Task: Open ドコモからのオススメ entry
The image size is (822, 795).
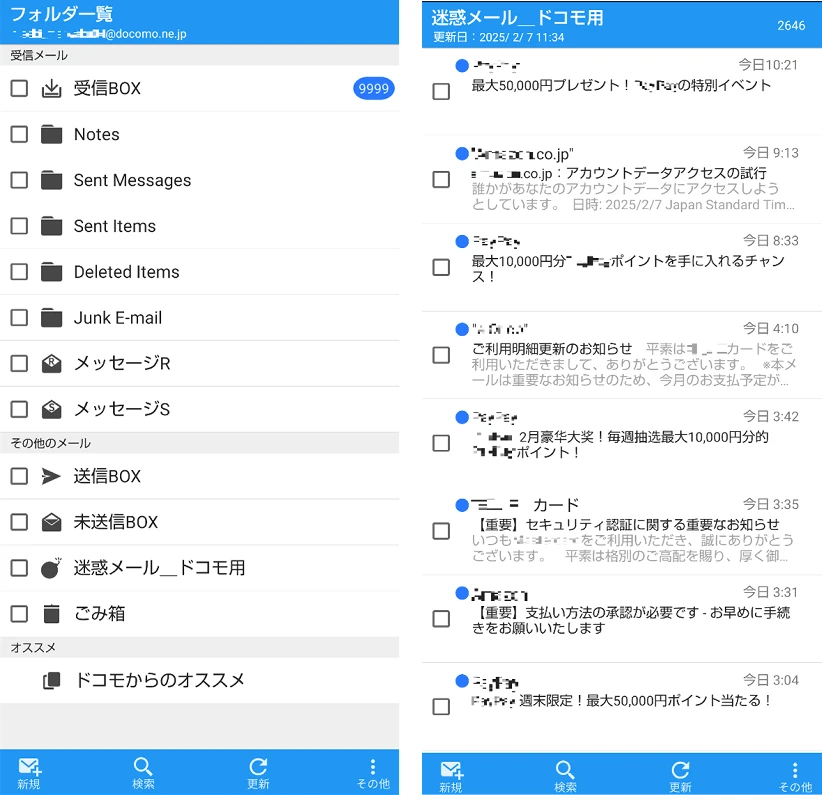Action: click(199, 681)
